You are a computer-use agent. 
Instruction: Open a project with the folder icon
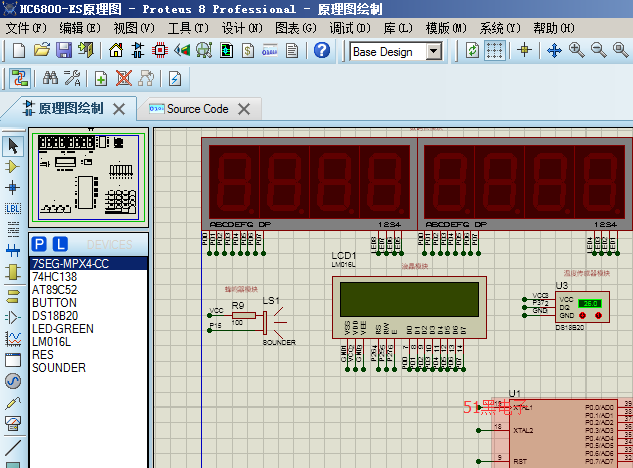coord(42,50)
